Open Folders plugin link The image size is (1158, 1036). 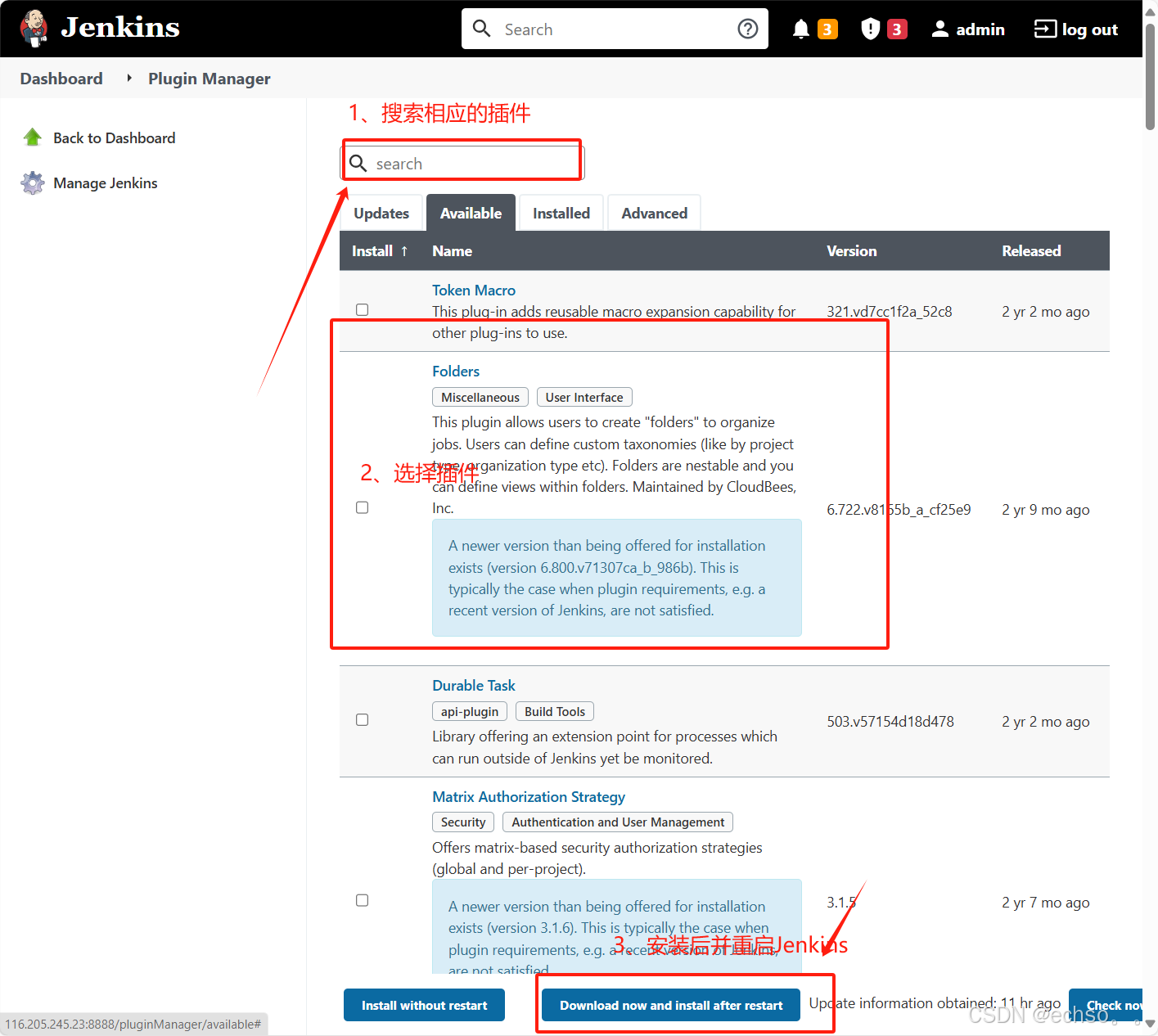pyautogui.click(x=456, y=371)
